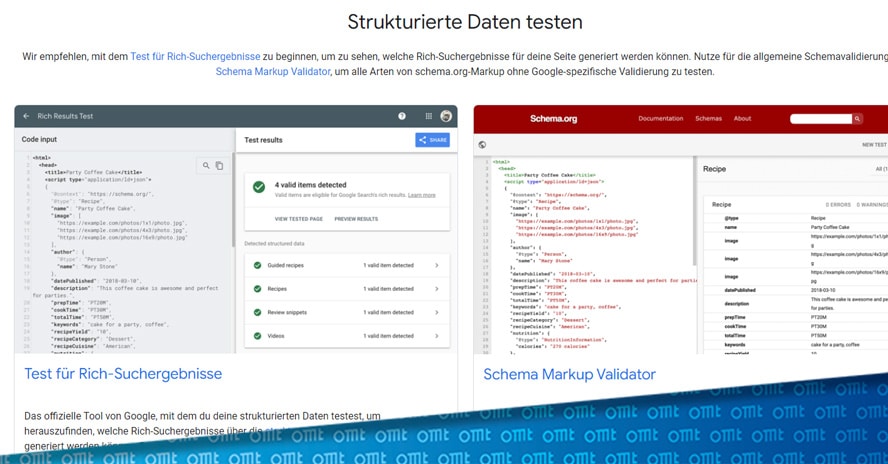Select 'Test results' panel label
Image resolution: width=888 pixels, height=464 pixels.
263,140
